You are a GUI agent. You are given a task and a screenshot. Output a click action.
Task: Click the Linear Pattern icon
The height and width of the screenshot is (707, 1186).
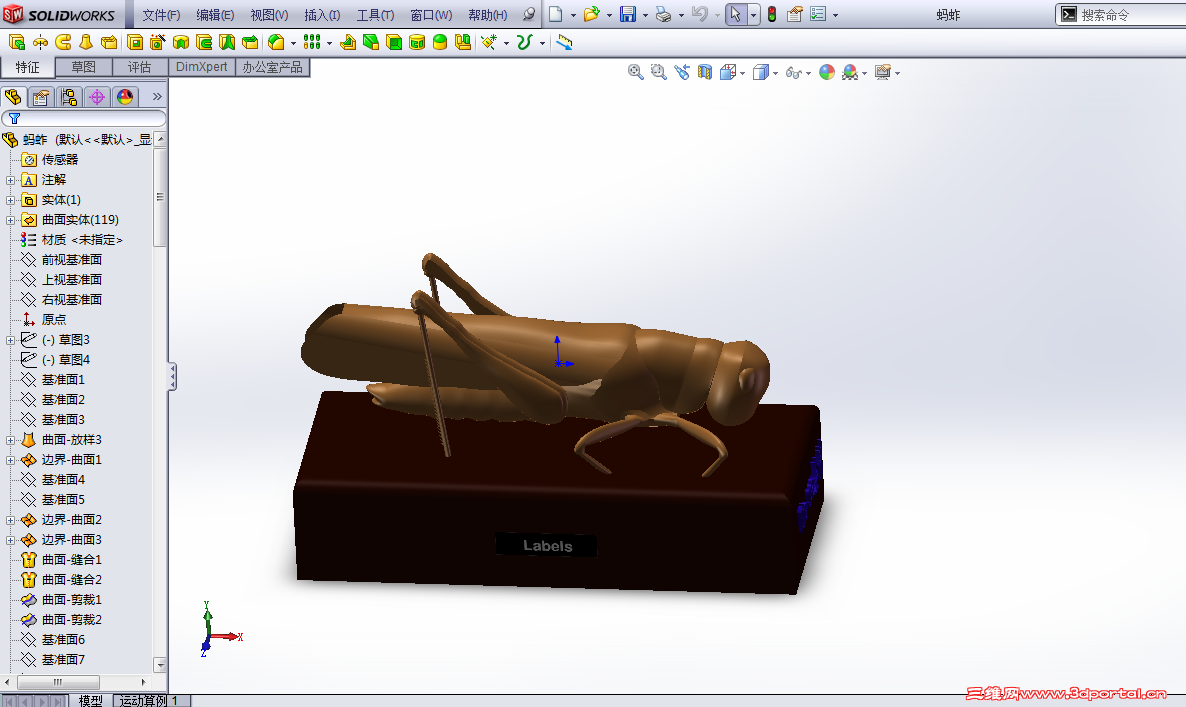click(312, 42)
